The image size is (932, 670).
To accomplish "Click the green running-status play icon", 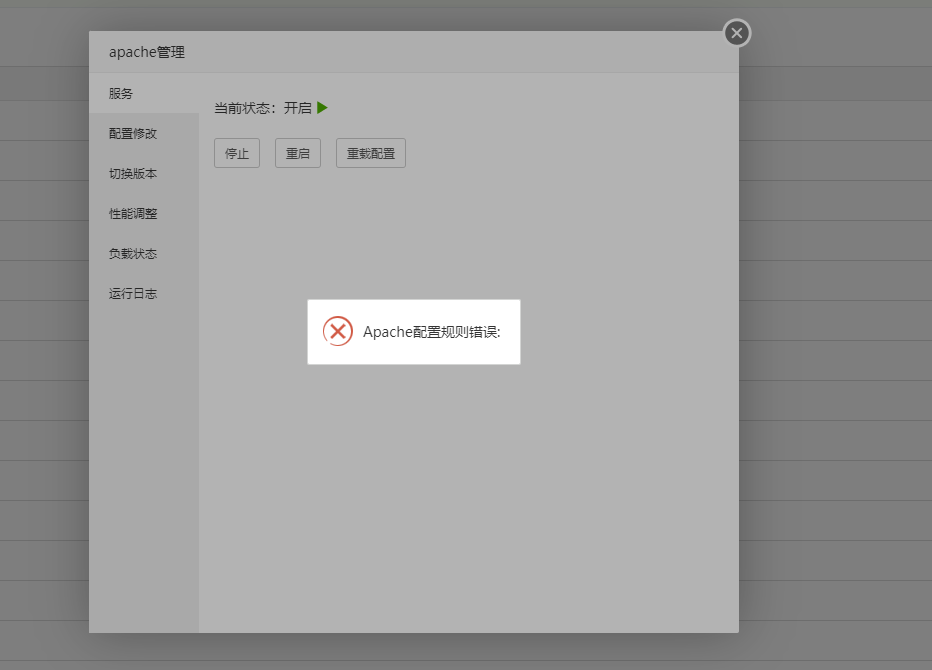I will coord(322,108).
